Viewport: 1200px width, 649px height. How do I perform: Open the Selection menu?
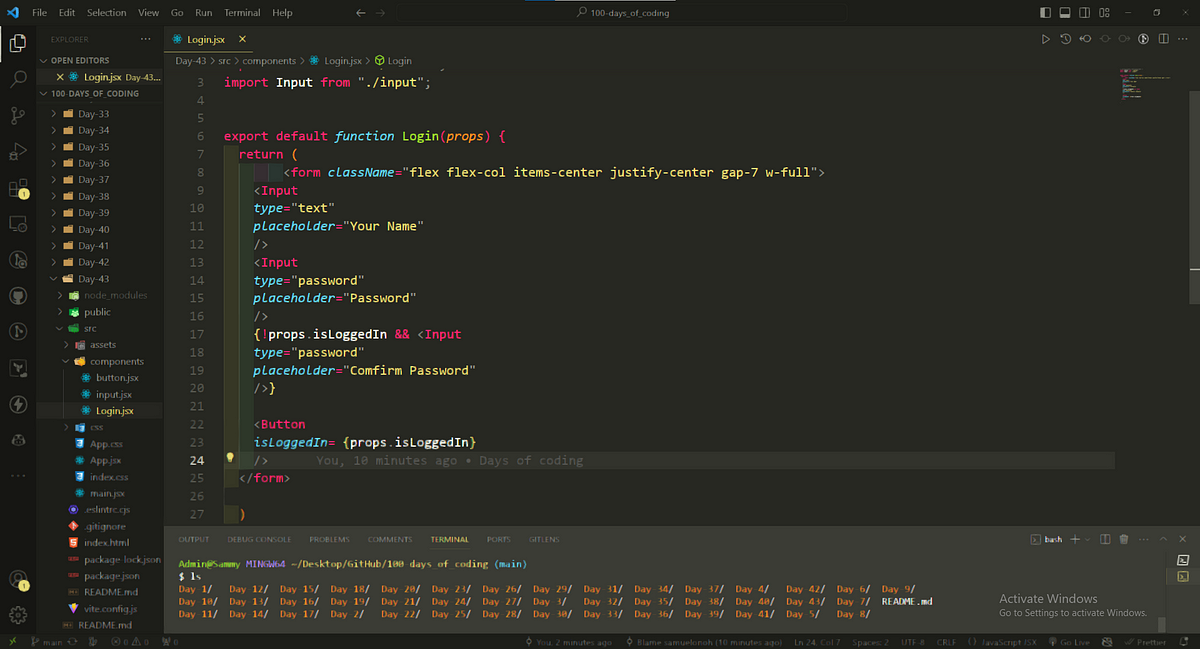(x=106, y=13)
